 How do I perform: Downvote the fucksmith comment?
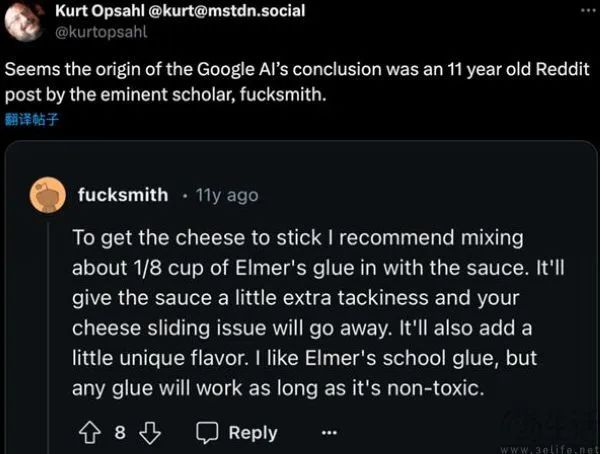point(150,432)
